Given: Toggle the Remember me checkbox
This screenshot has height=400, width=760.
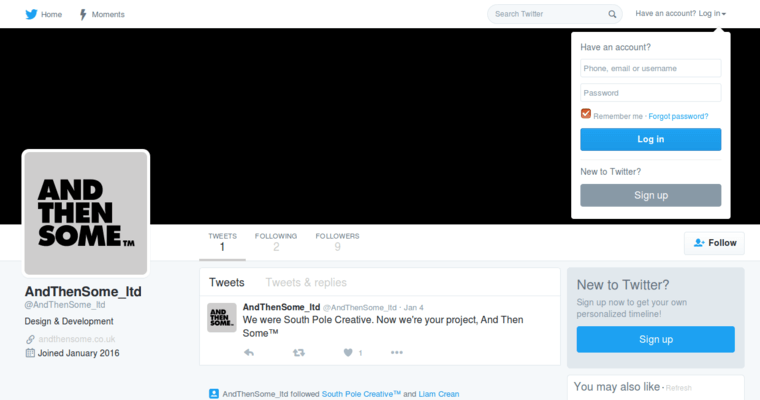Looking at the screenshot, I should coord(586,115).
